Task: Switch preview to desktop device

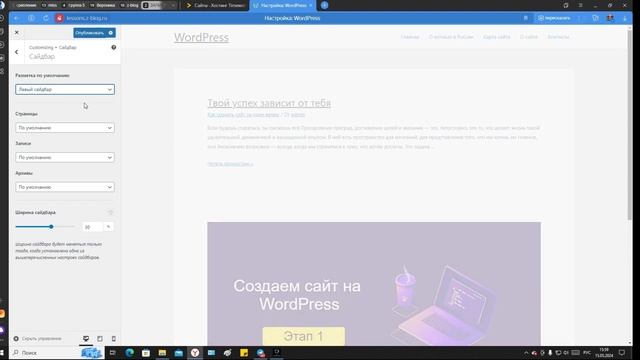Action: 86,338
